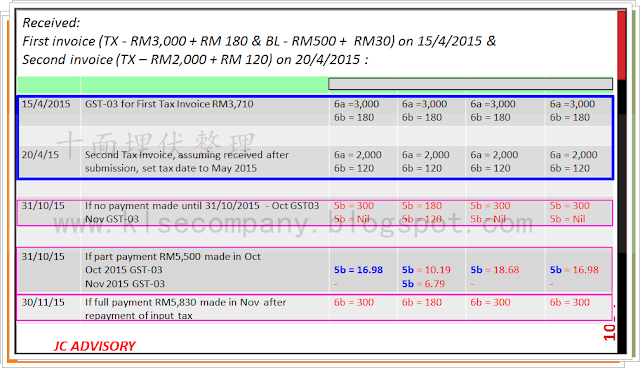Screen dimensions: 640x368
Task: Select 'Second Tax Invoice, assuming received after' text
Action: tap(187, 155)
